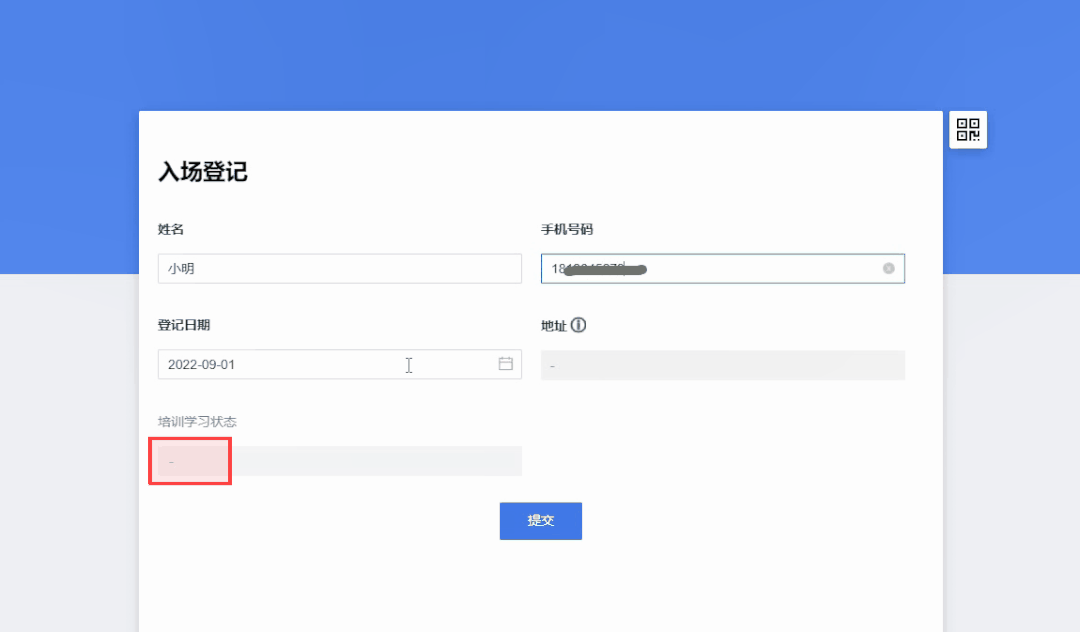
Task: Open the QR code icon beside the form
Action: pyautogui.click(x=968, y=129)
